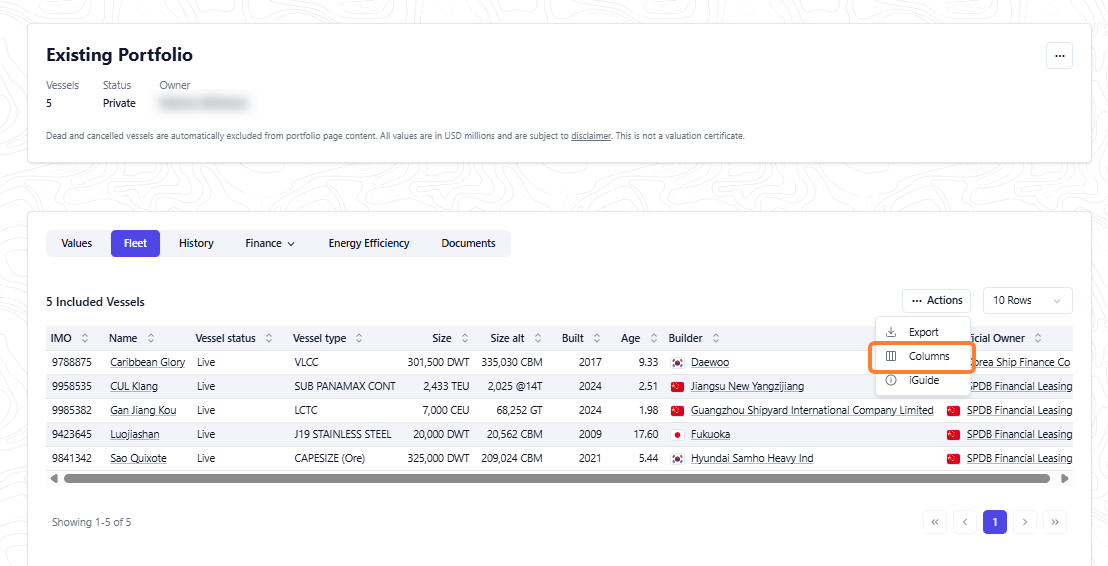Jump to first page arrow
This screenshot has height=566, width=1108.
[935, 522]
